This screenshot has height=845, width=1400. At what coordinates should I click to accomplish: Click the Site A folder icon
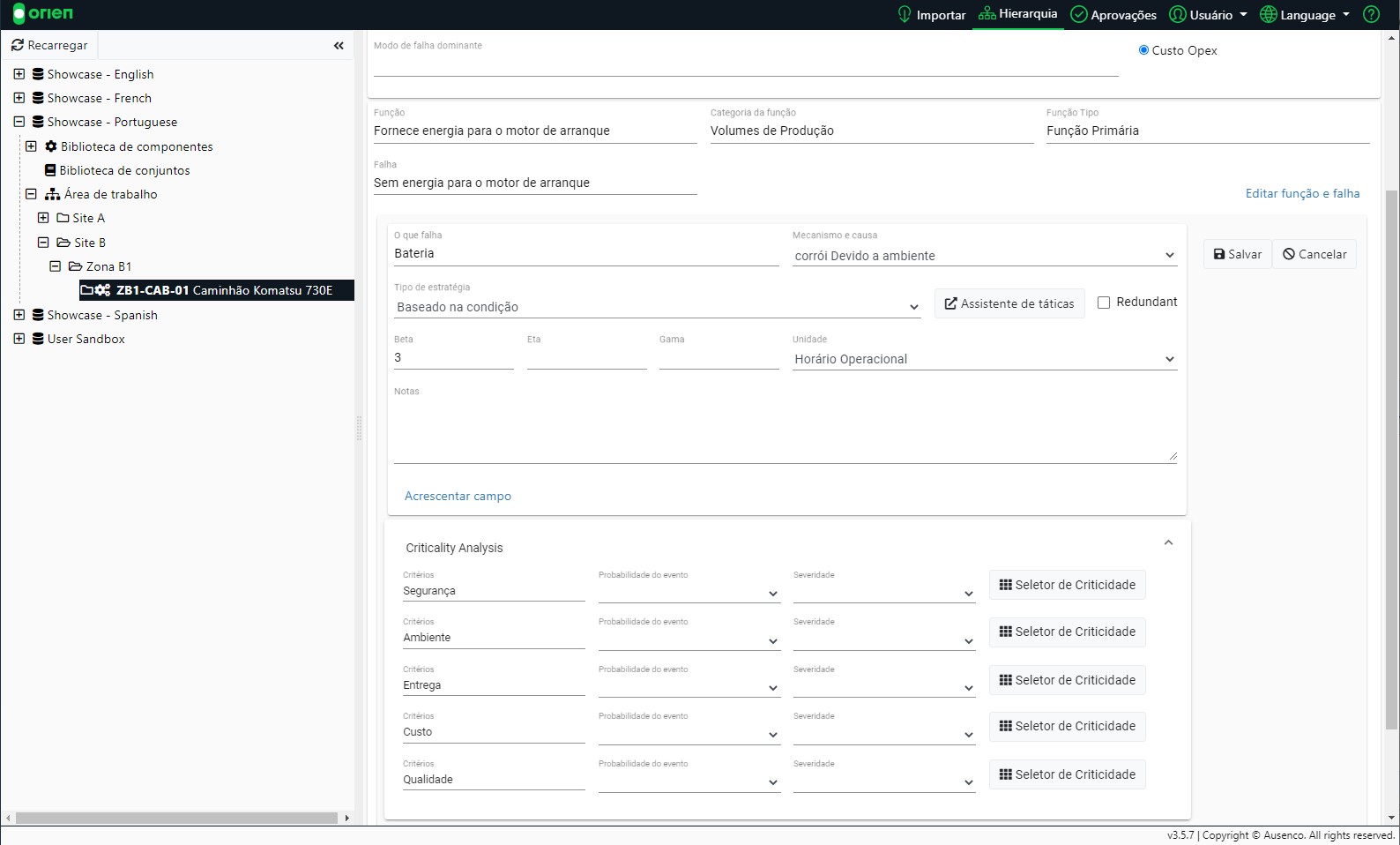pos(63,218)
